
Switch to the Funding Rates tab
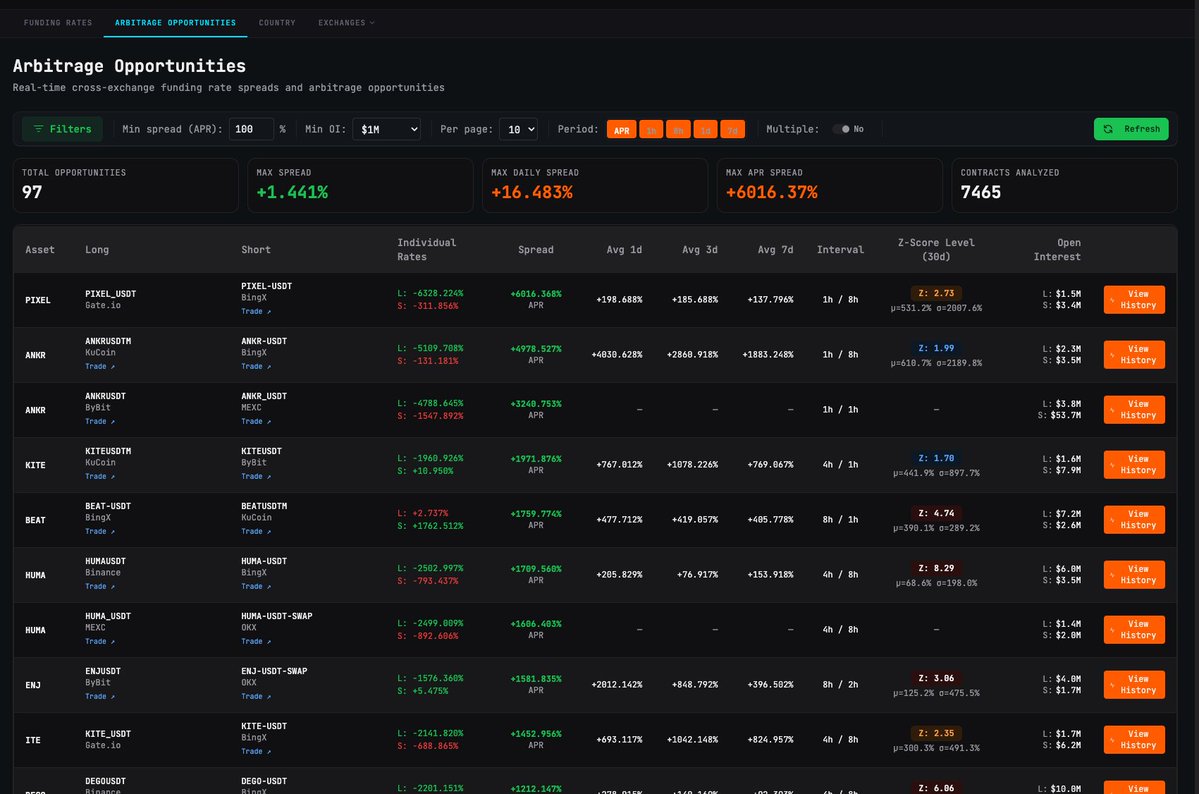coord(58,23)
